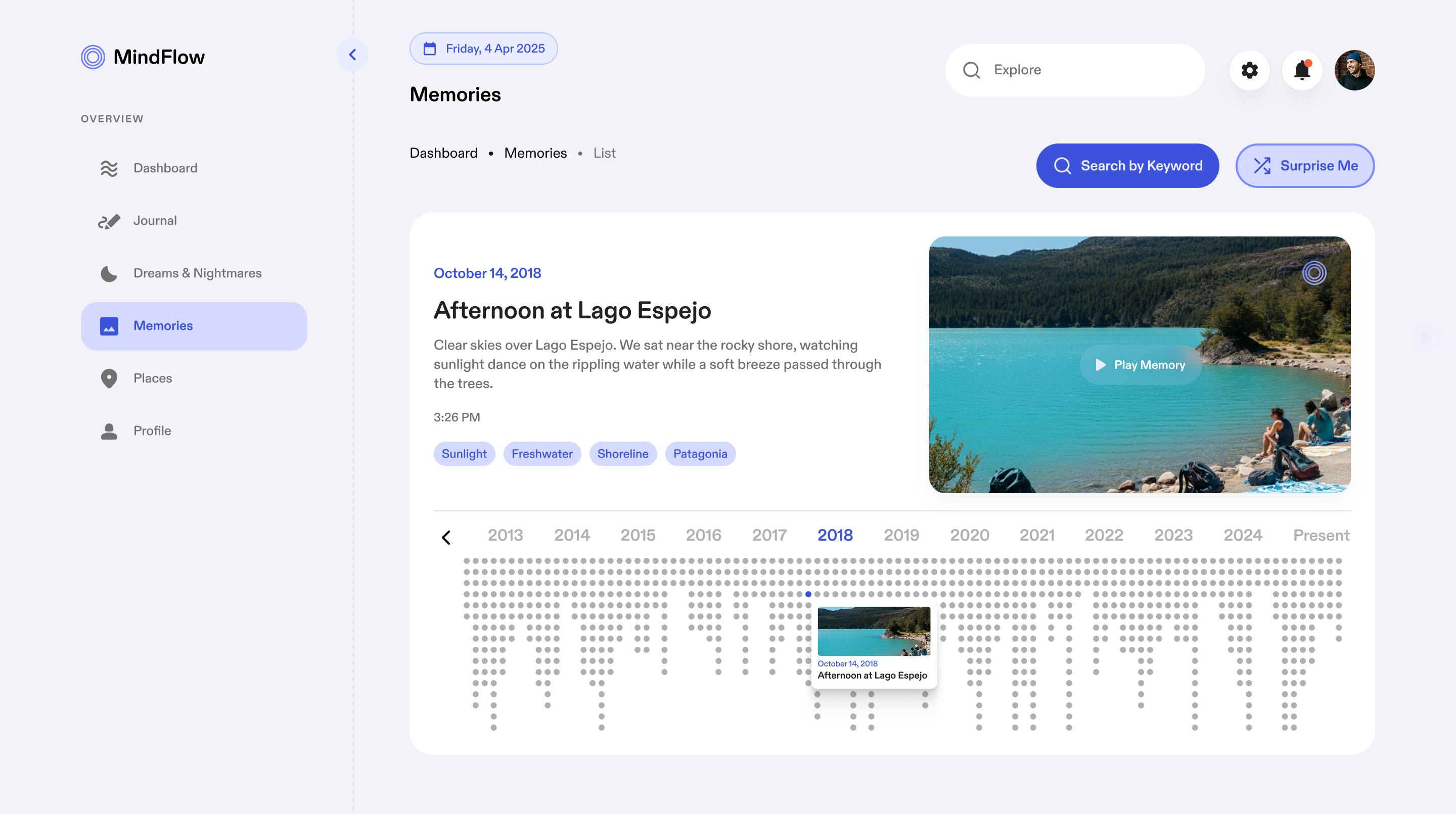Click popup caption Afternoon at Lago Espejo

tap(872, 676)
